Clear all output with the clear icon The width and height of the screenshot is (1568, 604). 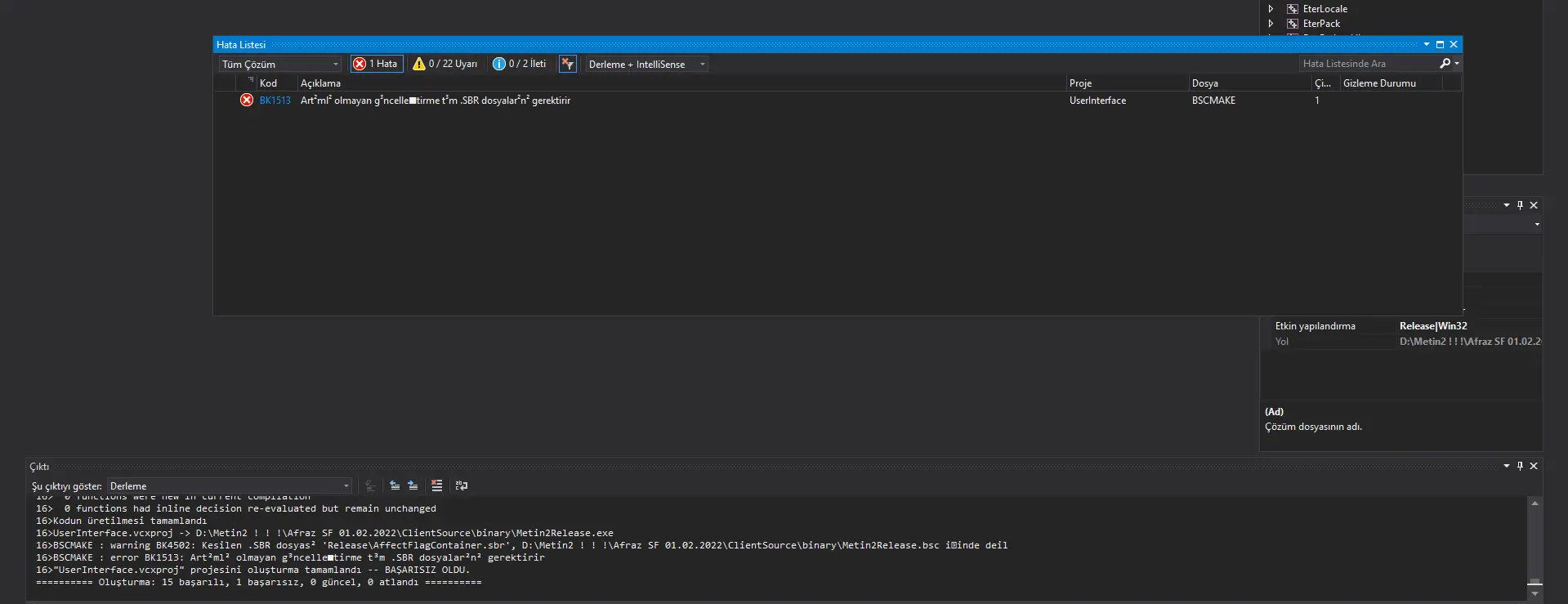(x=437, y=485)
